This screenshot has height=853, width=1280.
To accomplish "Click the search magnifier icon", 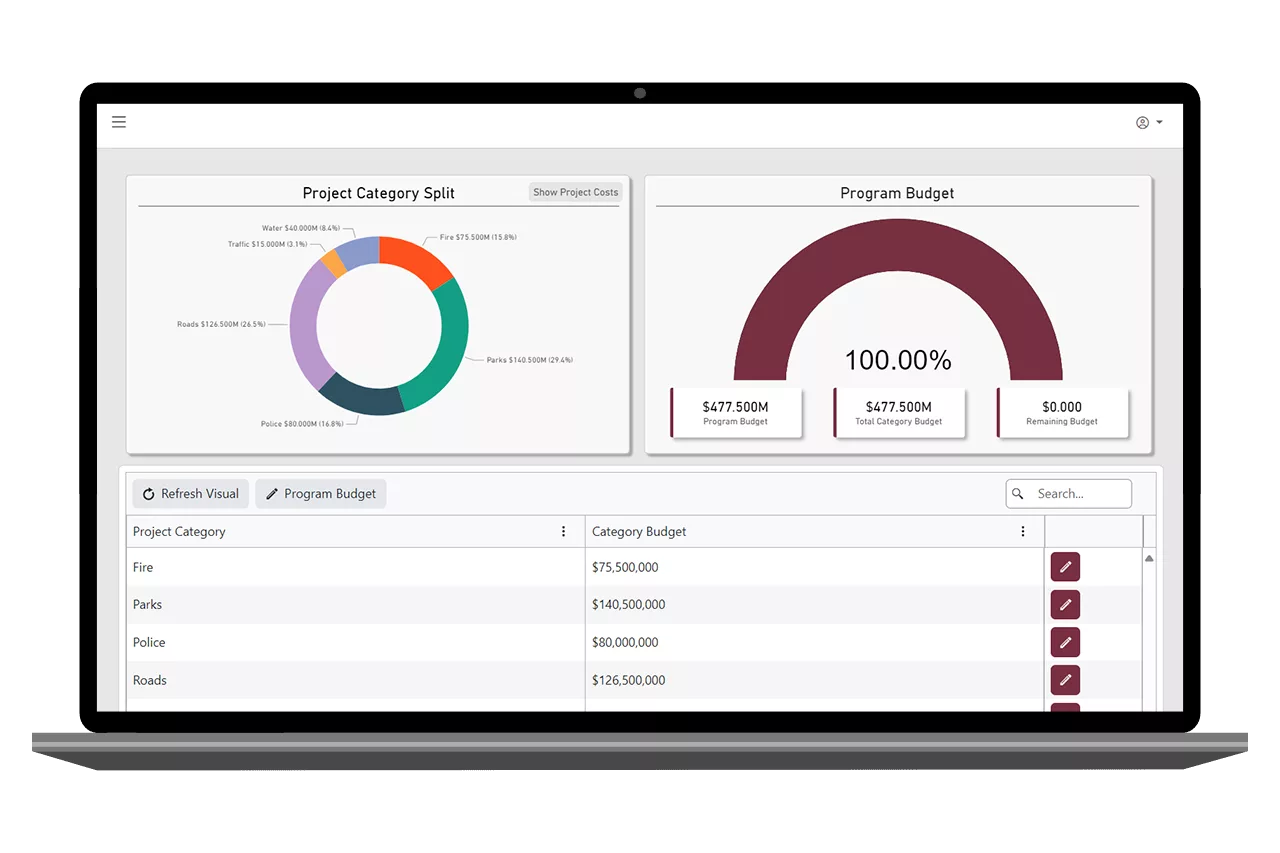I will coord(1019,494).
